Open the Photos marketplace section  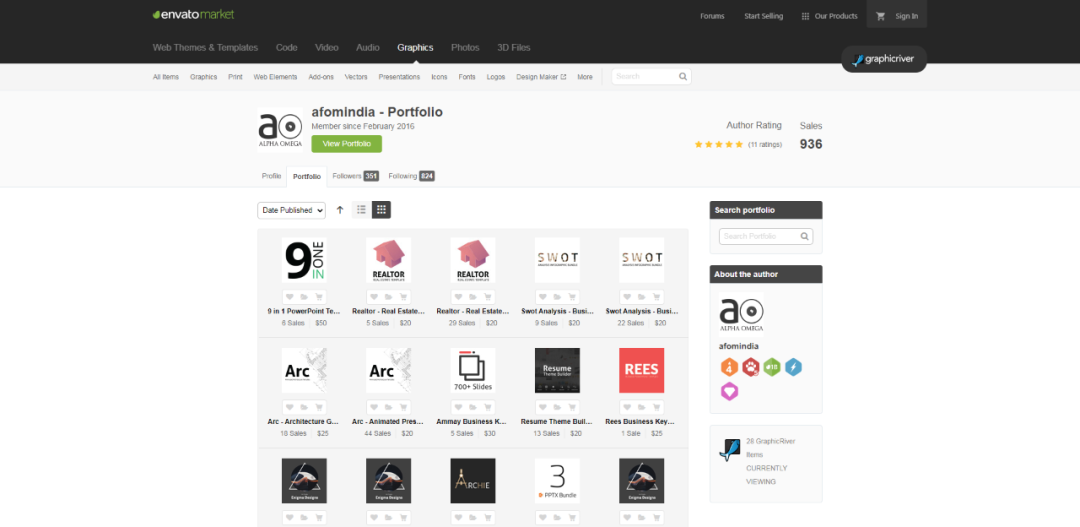465,48
